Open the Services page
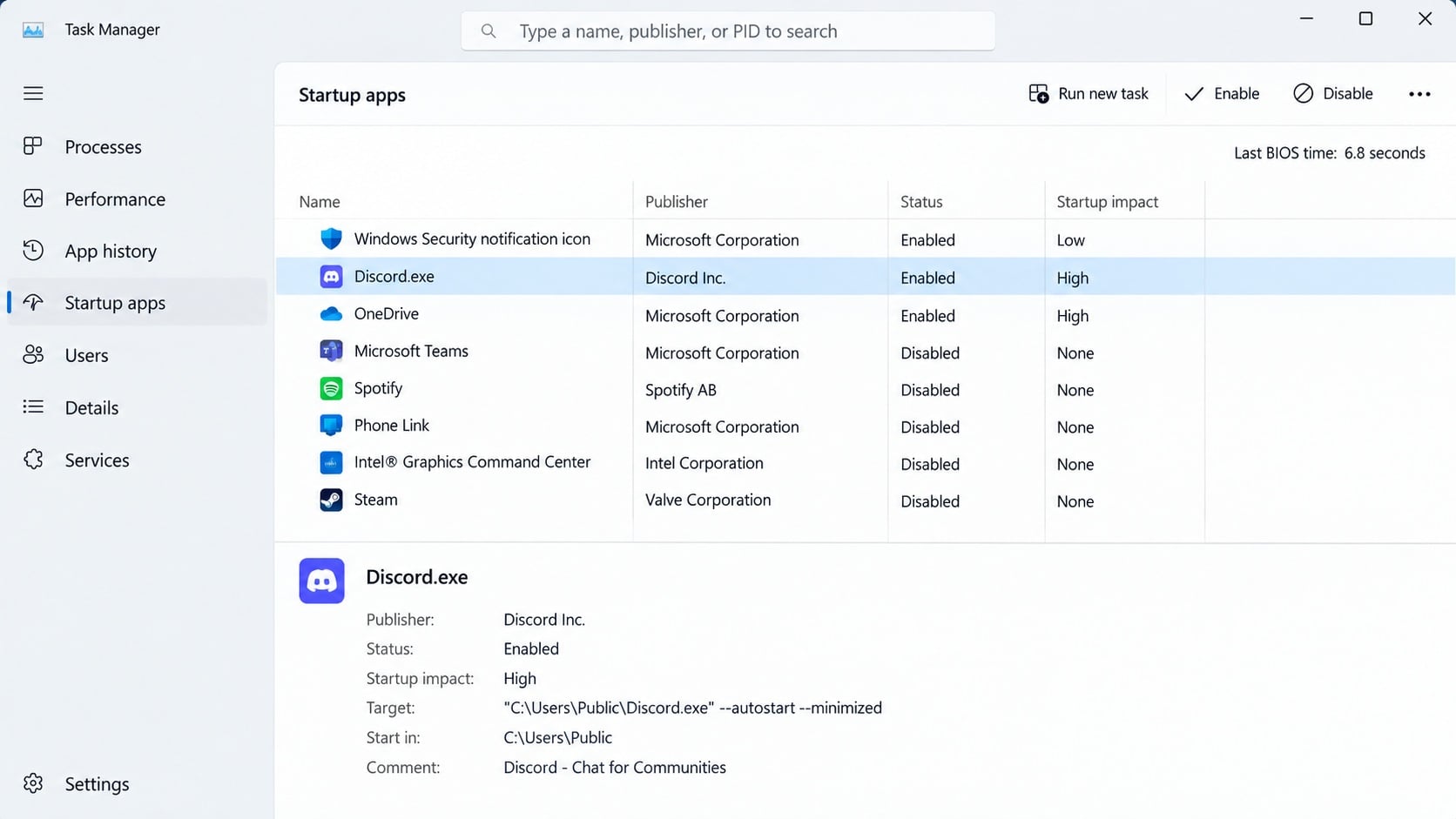The width and height of the screenshot is (1456, 819). pos(137,460)
